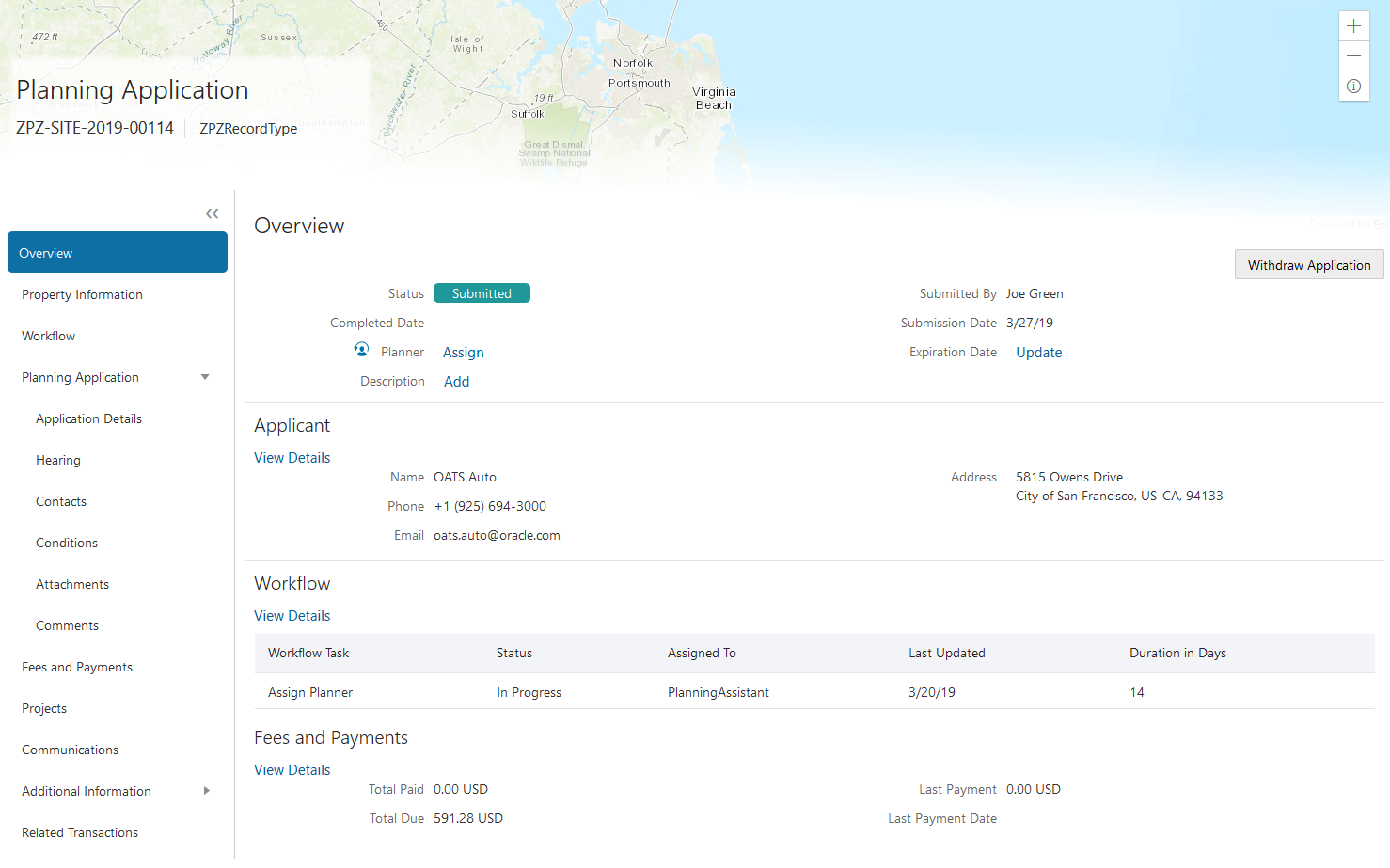
Task: Open the Workflow navigation item
Action: [48, 336]
